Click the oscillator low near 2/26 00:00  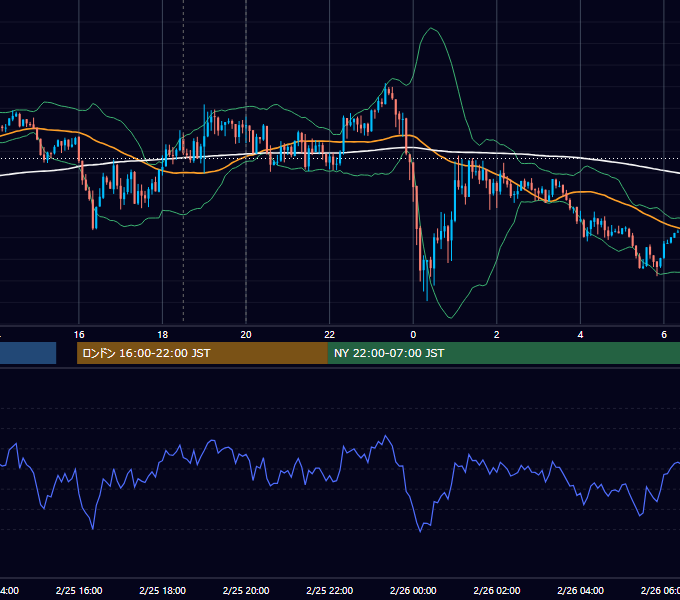point(420,531)
